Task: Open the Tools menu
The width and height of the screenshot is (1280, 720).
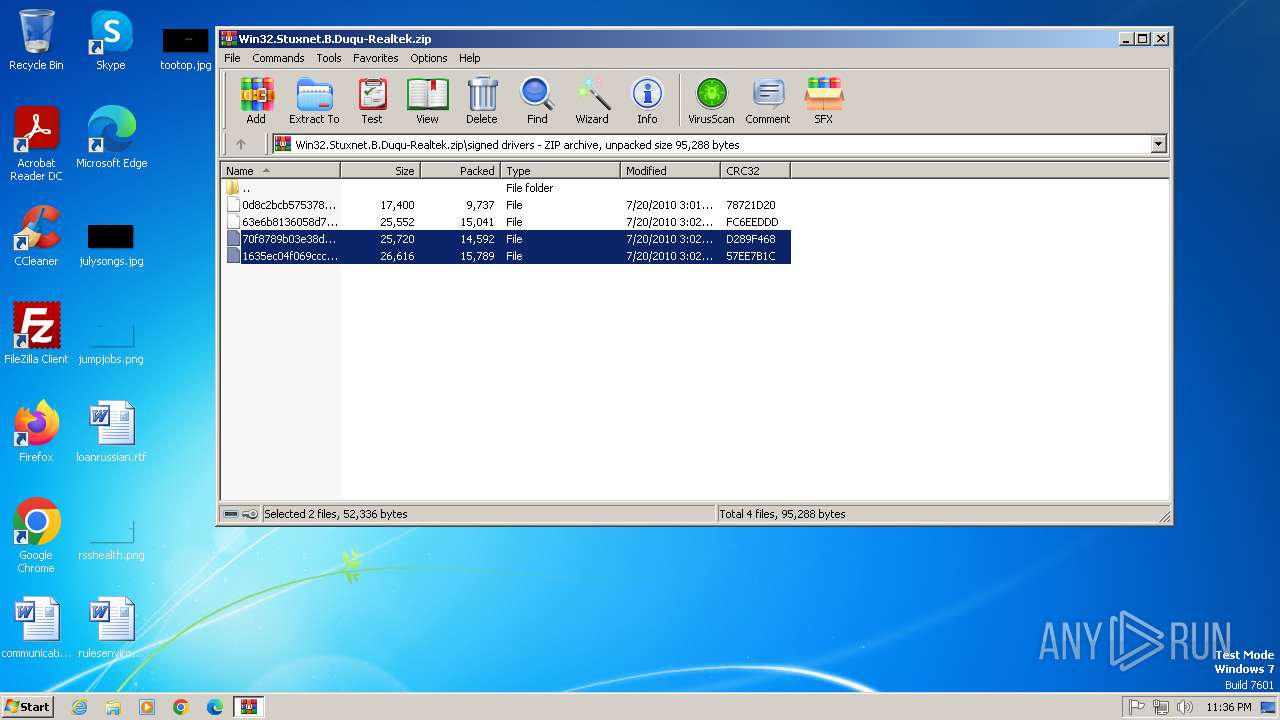Action: (x=329, y=58)
